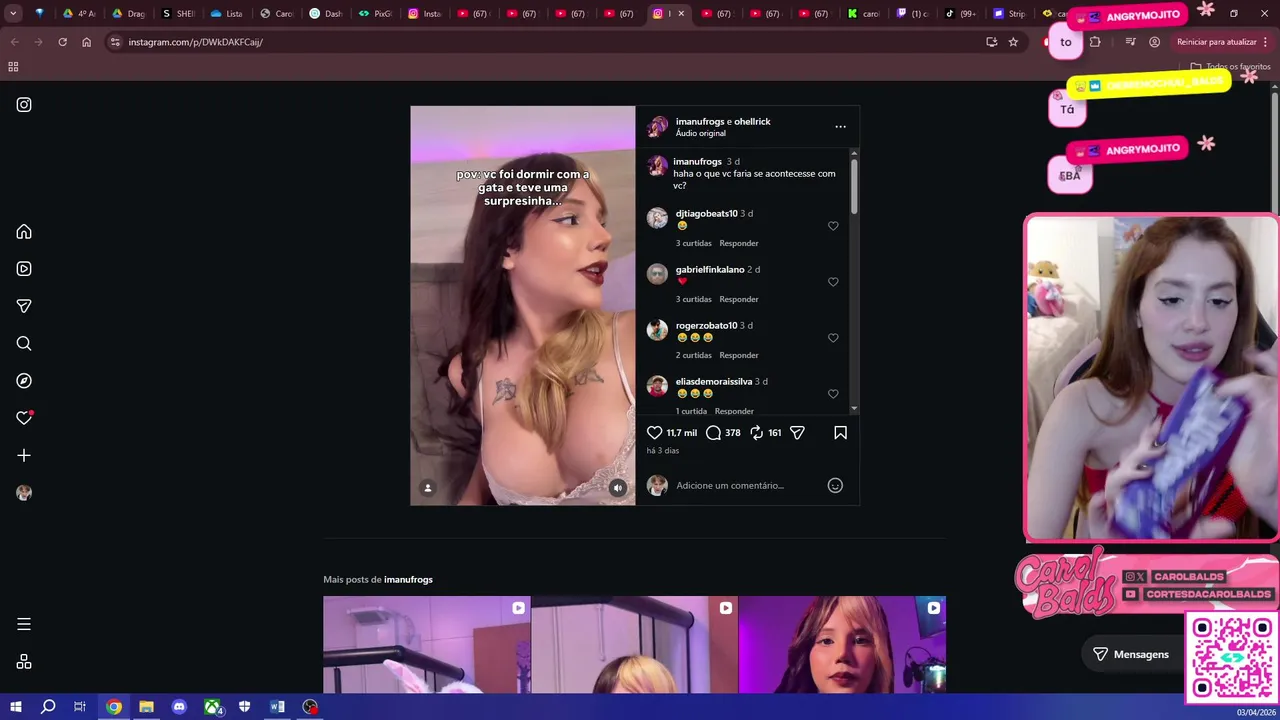Toggle video sound with the speaker icon

click(x=617, y=488)
